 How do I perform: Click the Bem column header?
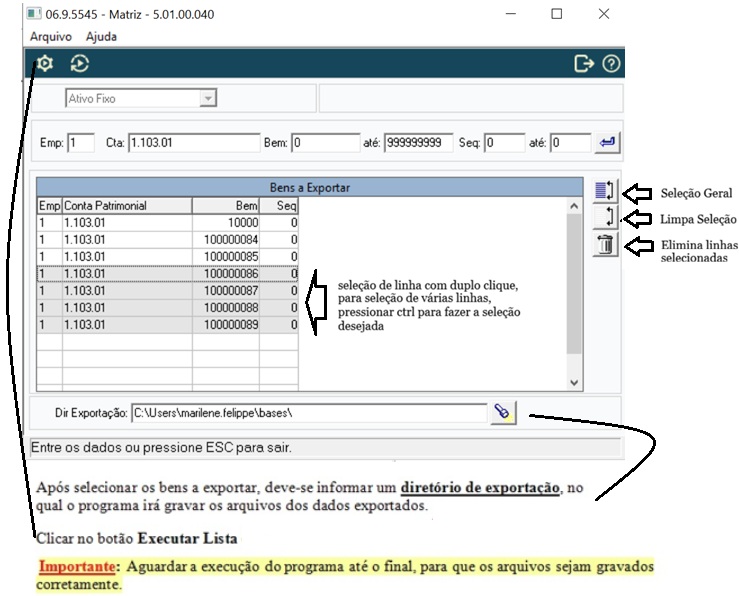[225, 206]
